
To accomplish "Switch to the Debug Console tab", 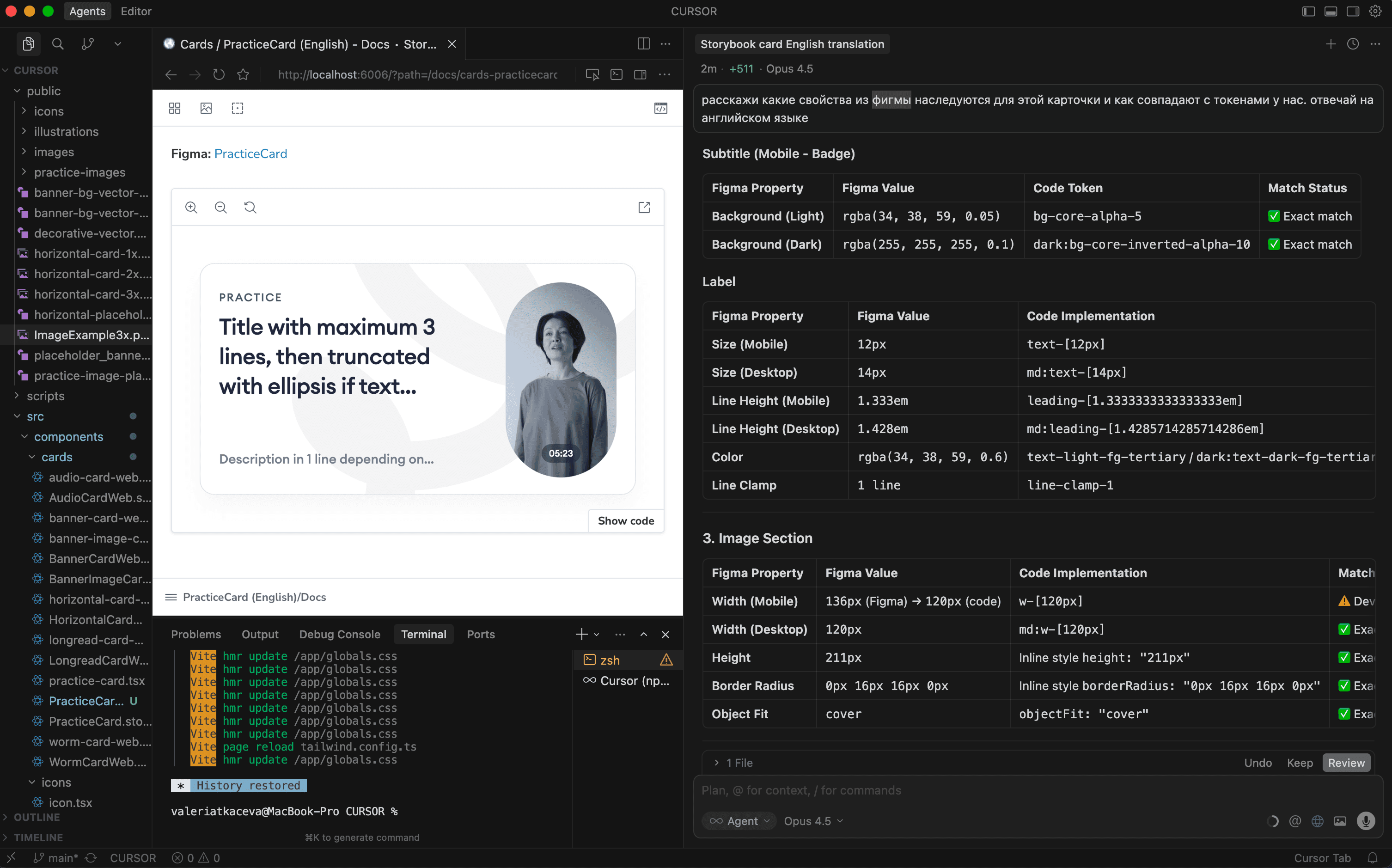I will (x=339, y=634).
